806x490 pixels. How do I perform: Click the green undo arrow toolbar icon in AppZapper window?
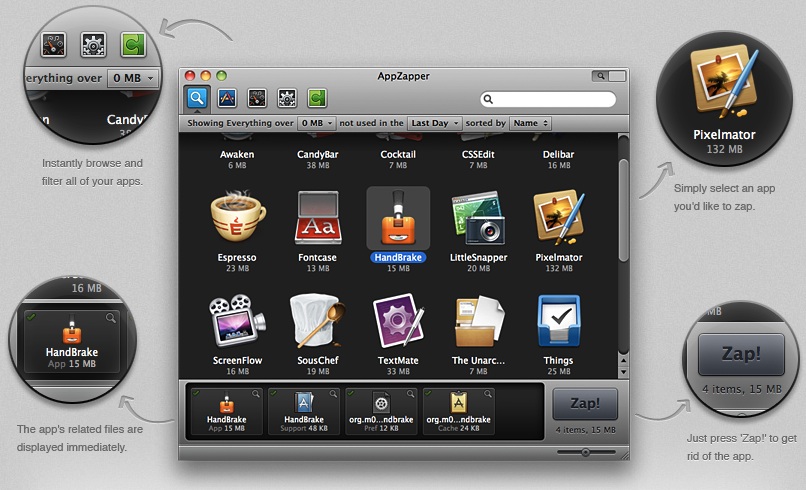(317, 98)
